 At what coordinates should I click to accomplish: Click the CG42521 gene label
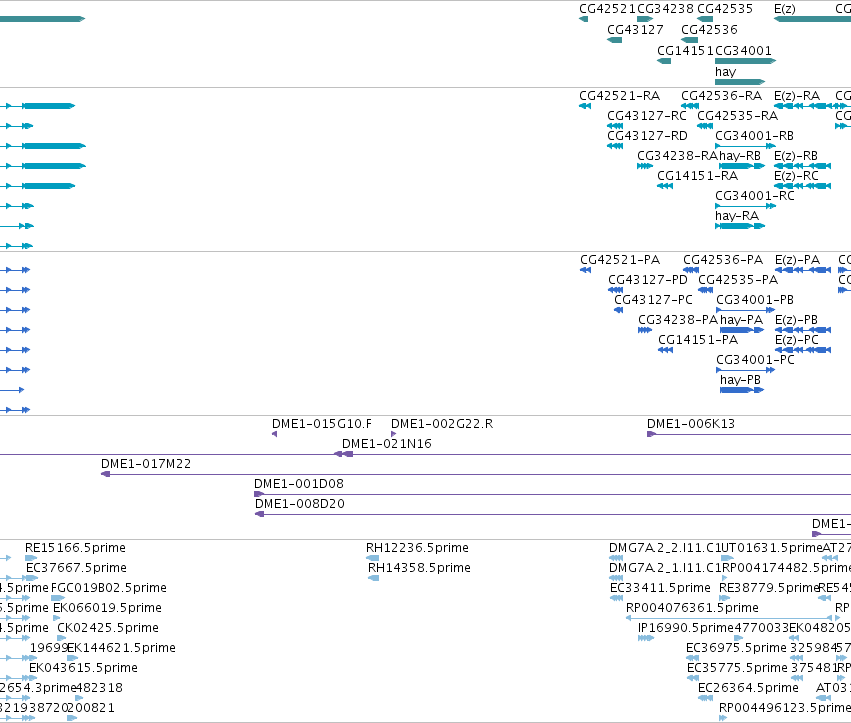(x=607, y=9)
